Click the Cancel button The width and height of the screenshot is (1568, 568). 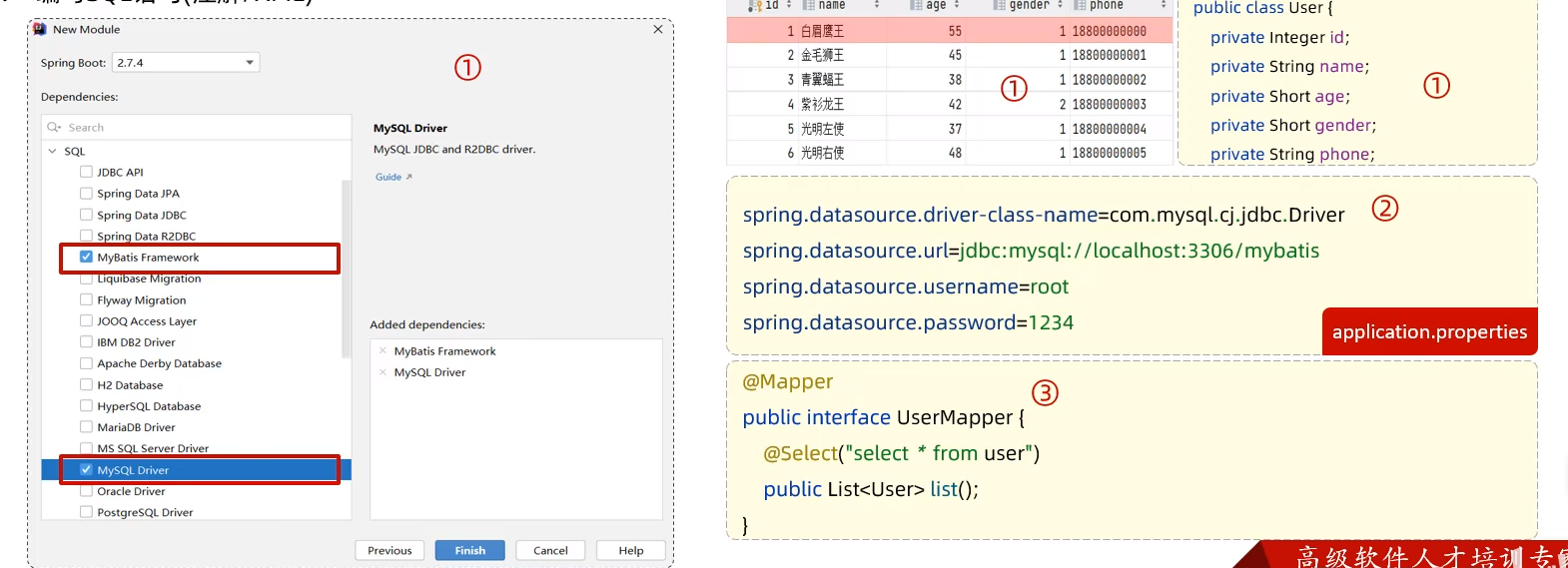click(x=550, y=550)
